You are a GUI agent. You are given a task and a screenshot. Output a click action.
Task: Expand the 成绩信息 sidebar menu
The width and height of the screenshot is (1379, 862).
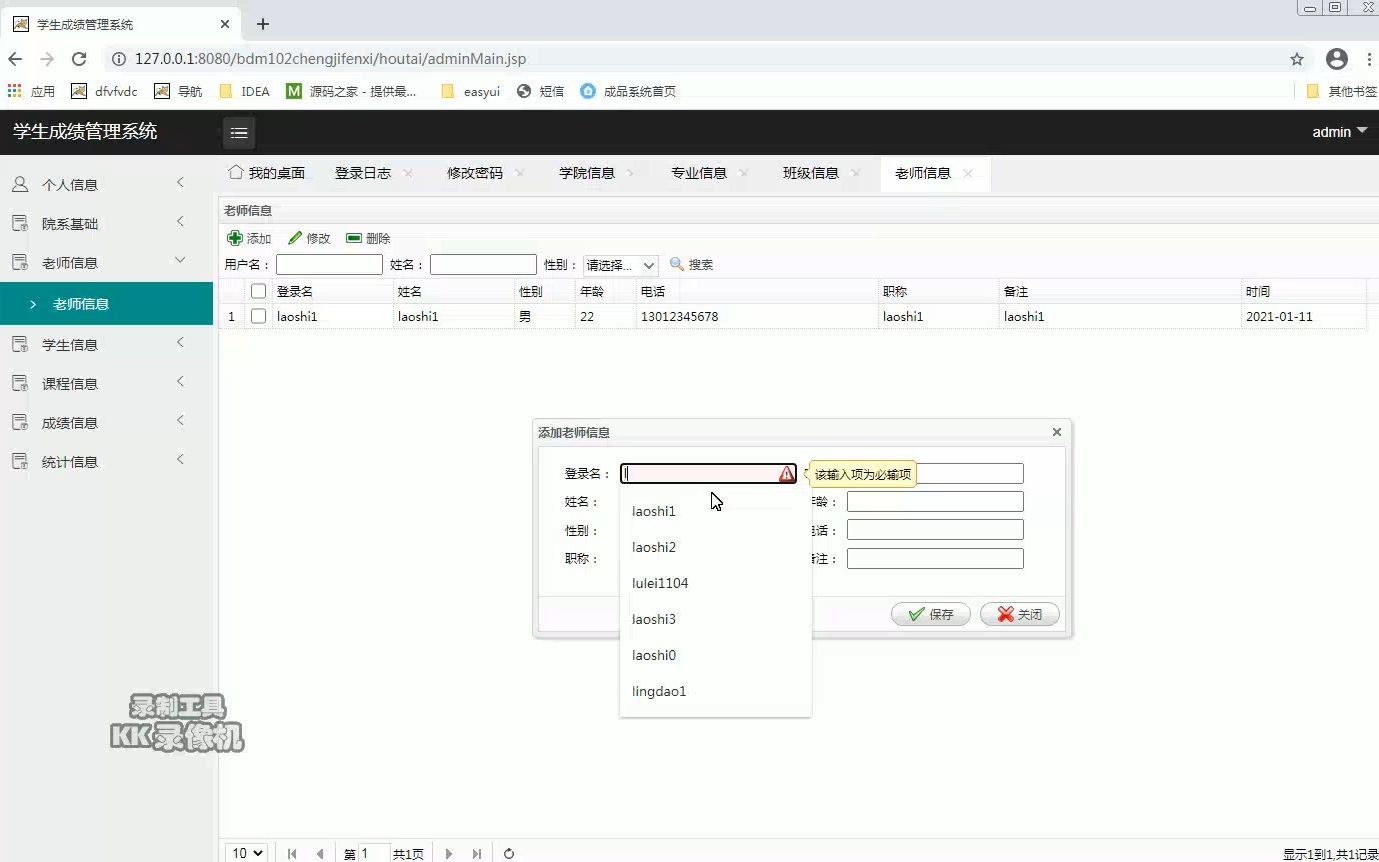106,422
